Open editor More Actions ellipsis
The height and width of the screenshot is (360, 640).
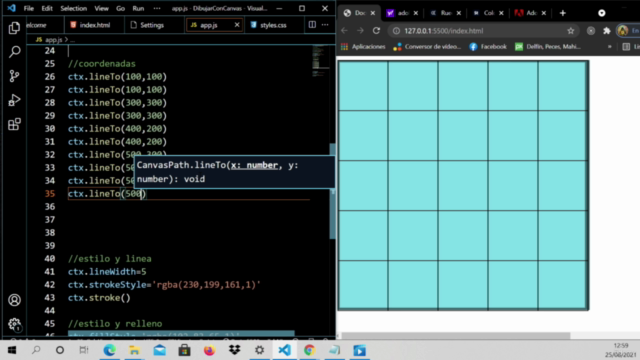tap(325, 25)
